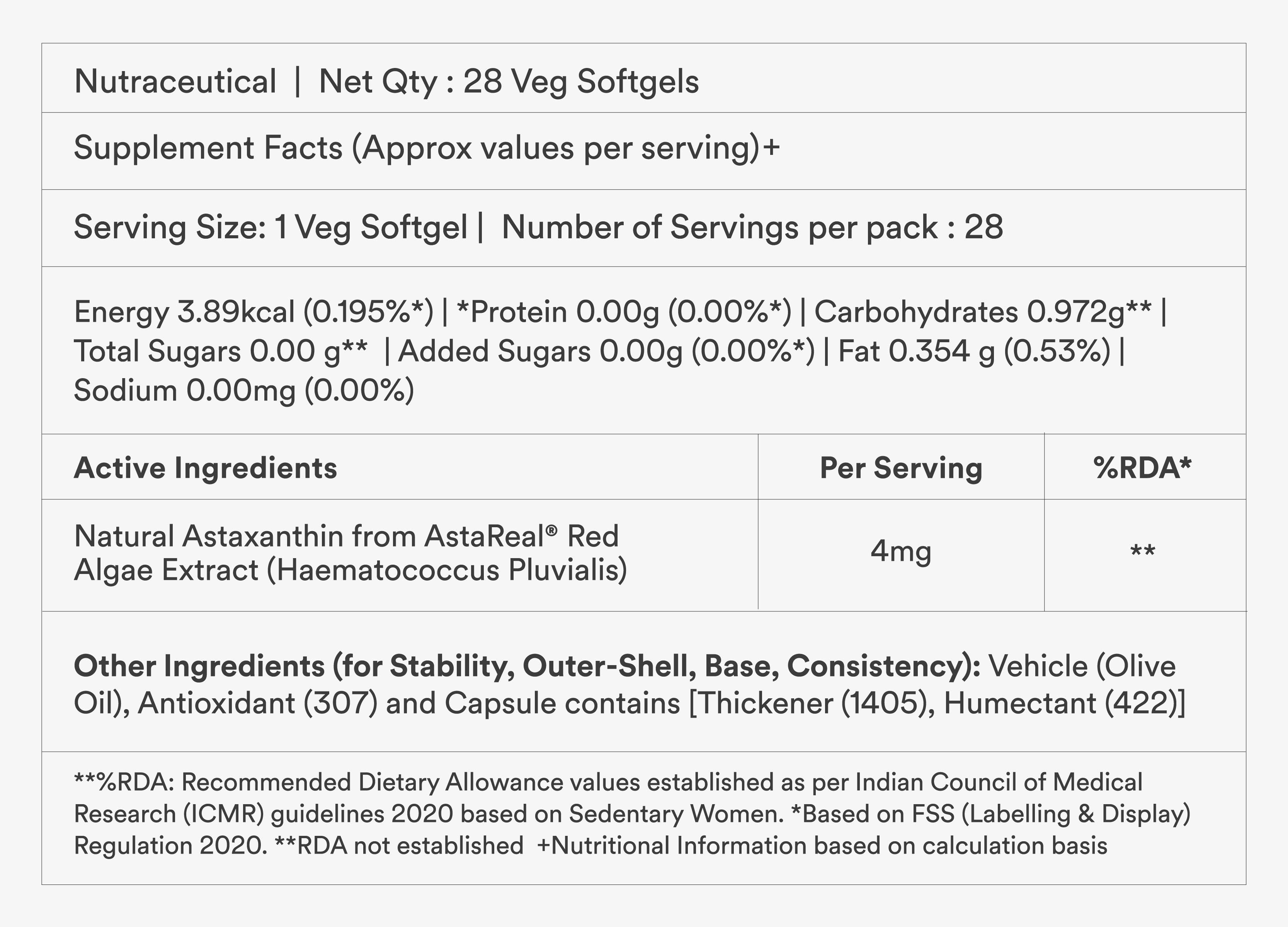
Task: Click the "Serving Size: 1 Veg Softgel" text
Action: pos(271,228)
